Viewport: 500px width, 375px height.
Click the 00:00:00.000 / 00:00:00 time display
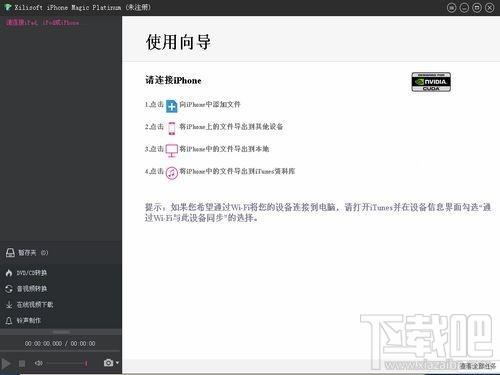(60, 343)
